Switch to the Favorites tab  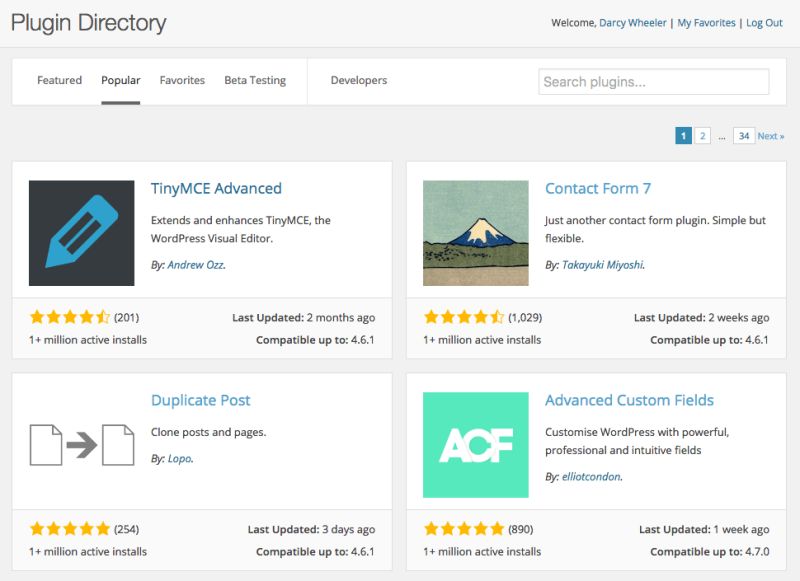pyautogui.click(x=183, y=80)
